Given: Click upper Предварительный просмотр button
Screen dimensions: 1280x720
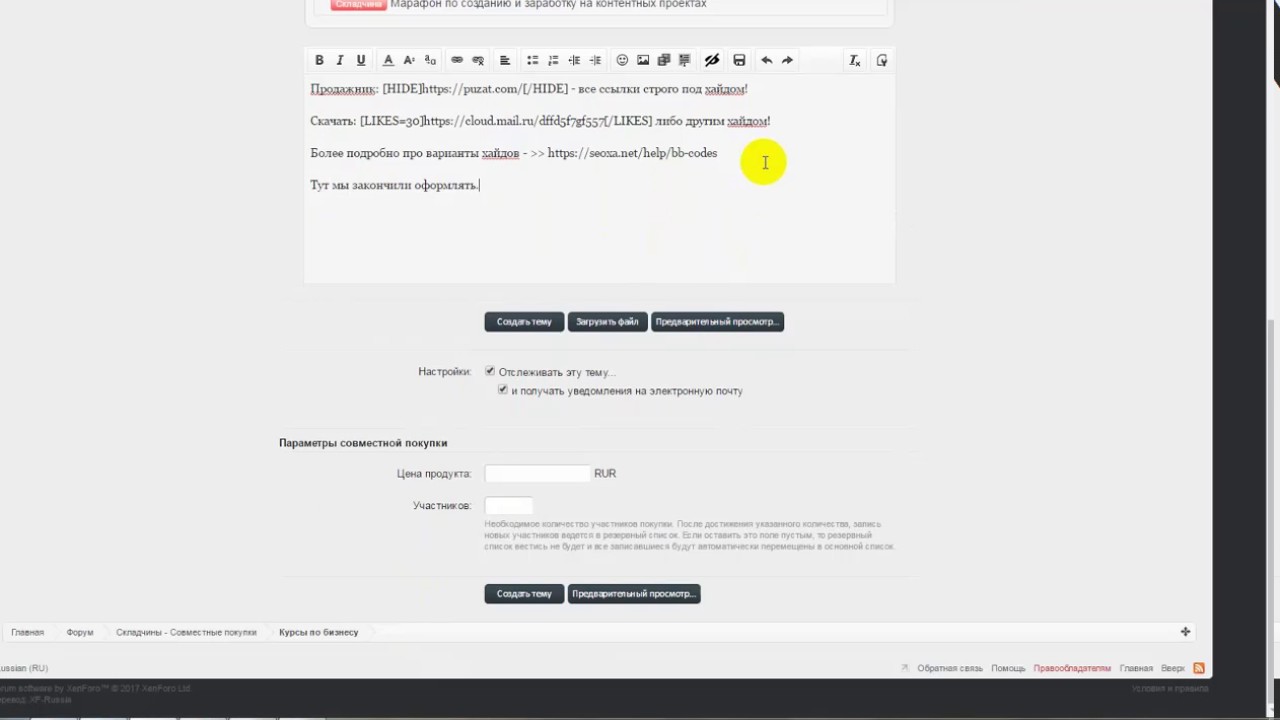Looking at the screenshot, I should click(x=717, y=322).
